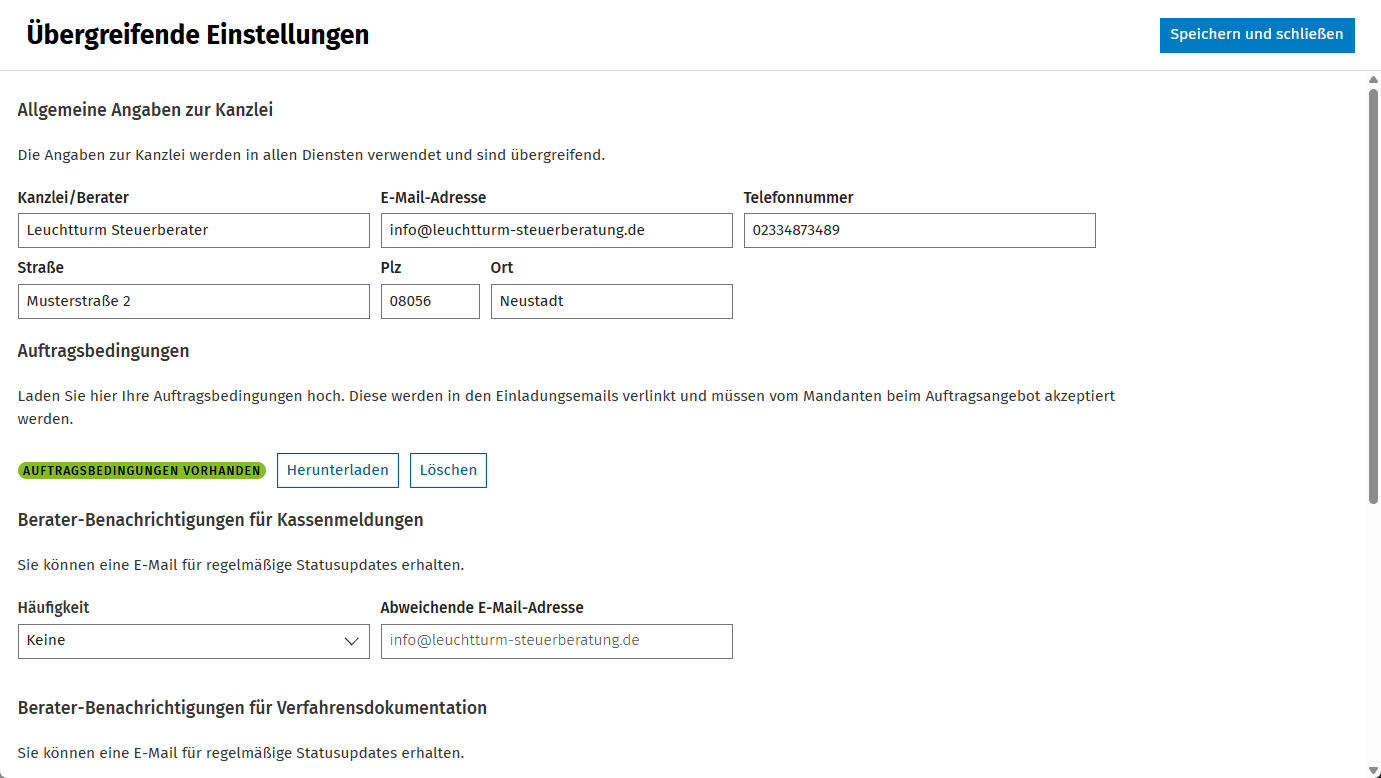The image size is (1381, 778).
Task: Download the Auftragsbedingungen via Herunterladen
Action: click(338, 470)
